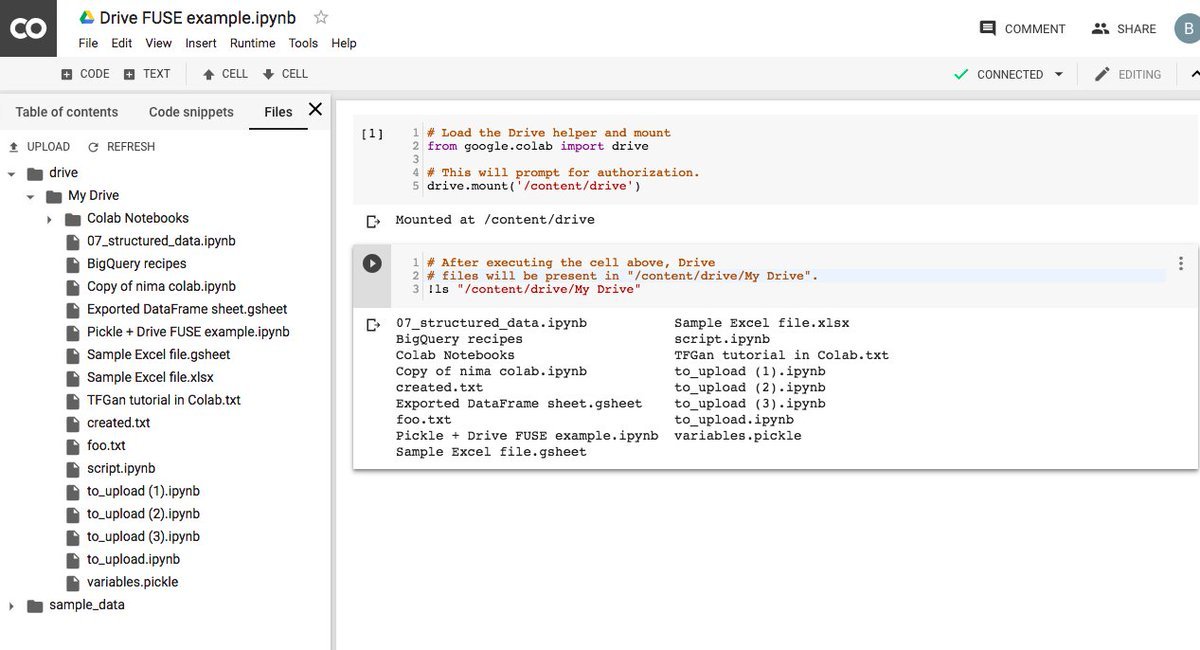Screen dimensions: 1200x650
Task: Clear output of the drive.mount cell
Action: click(373, 220)
